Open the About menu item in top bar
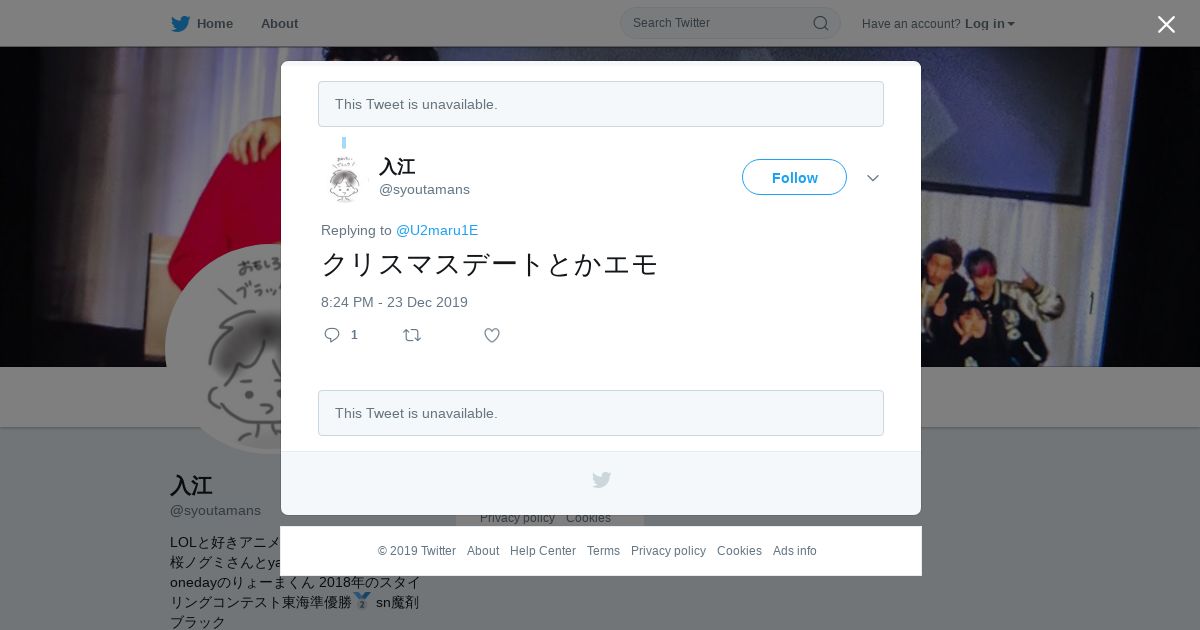The image size is (1200, 630). 279,24
